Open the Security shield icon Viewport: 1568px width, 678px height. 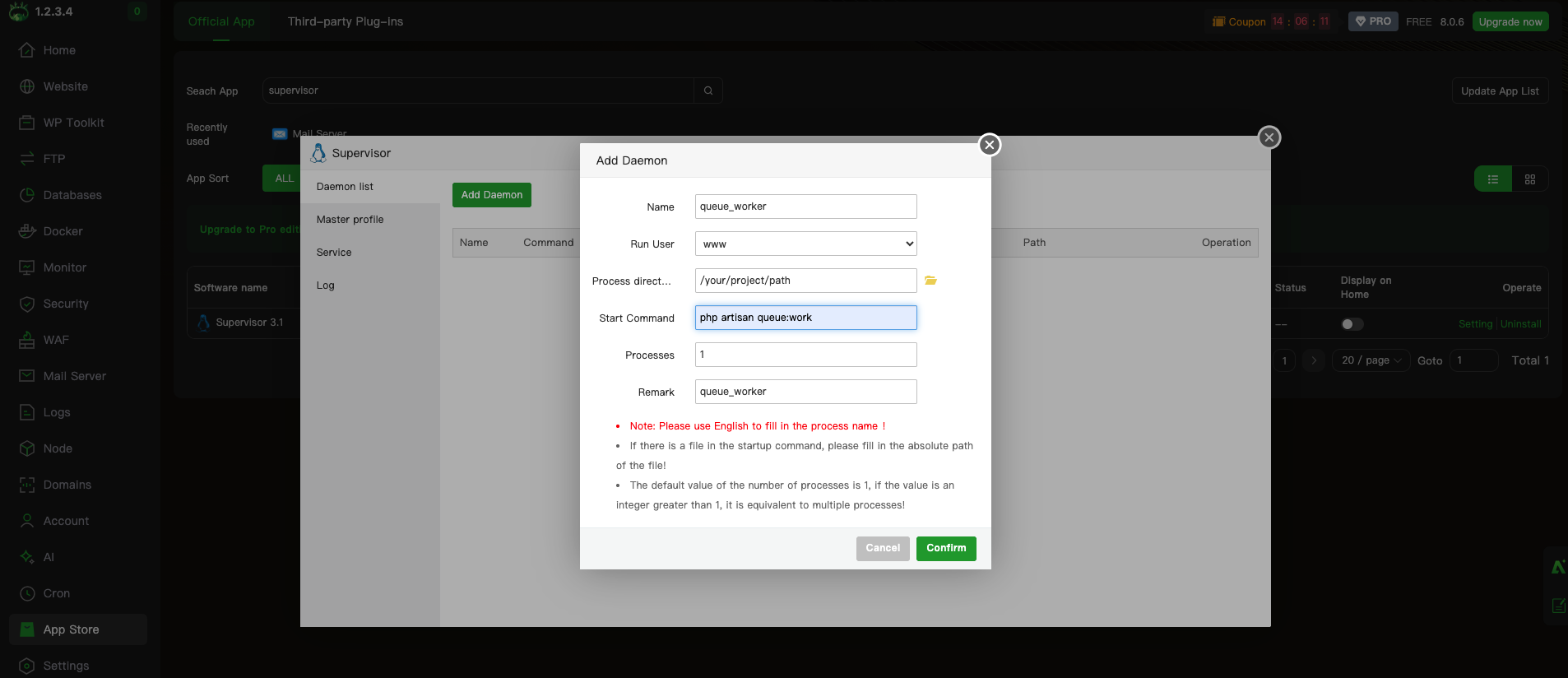coord(27,304)
